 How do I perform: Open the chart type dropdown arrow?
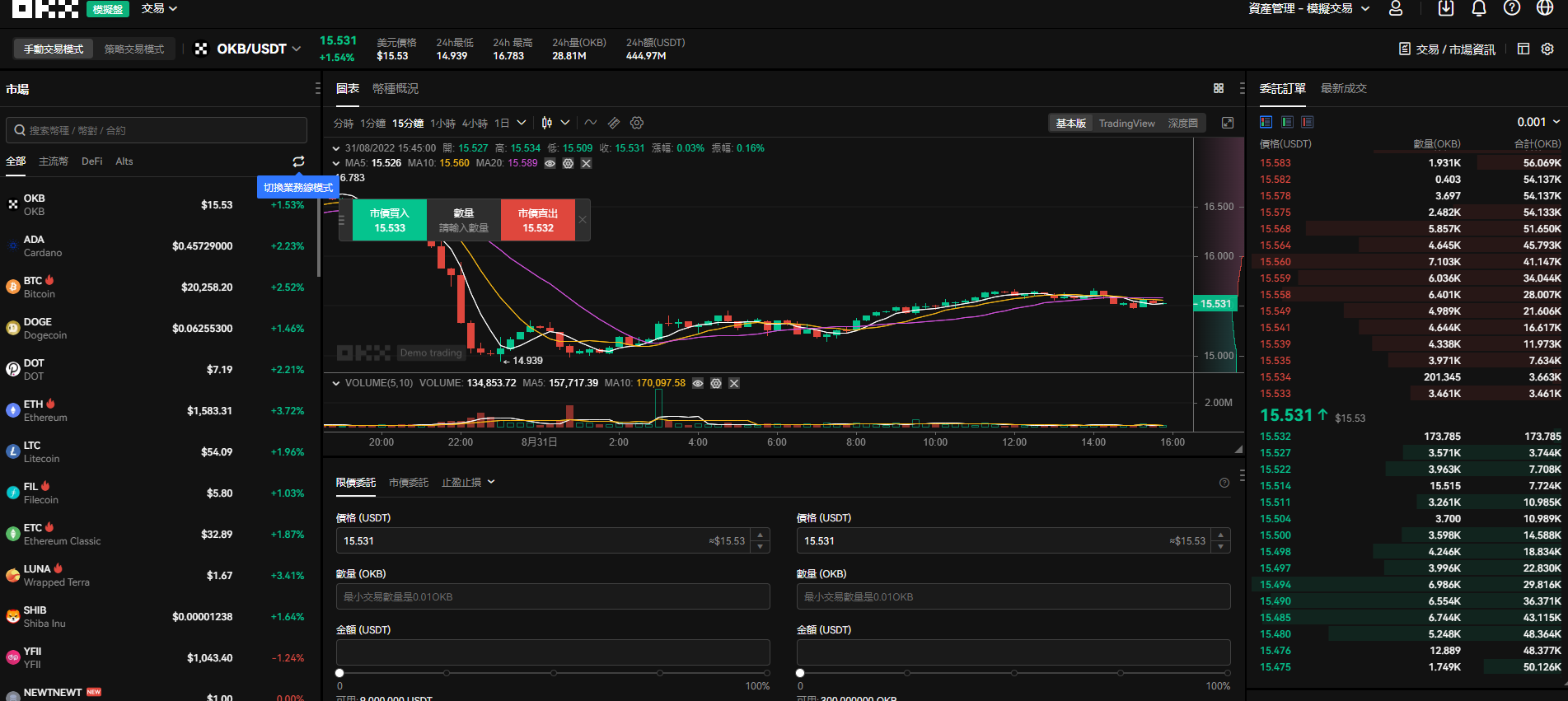click(x=565, y=123)
